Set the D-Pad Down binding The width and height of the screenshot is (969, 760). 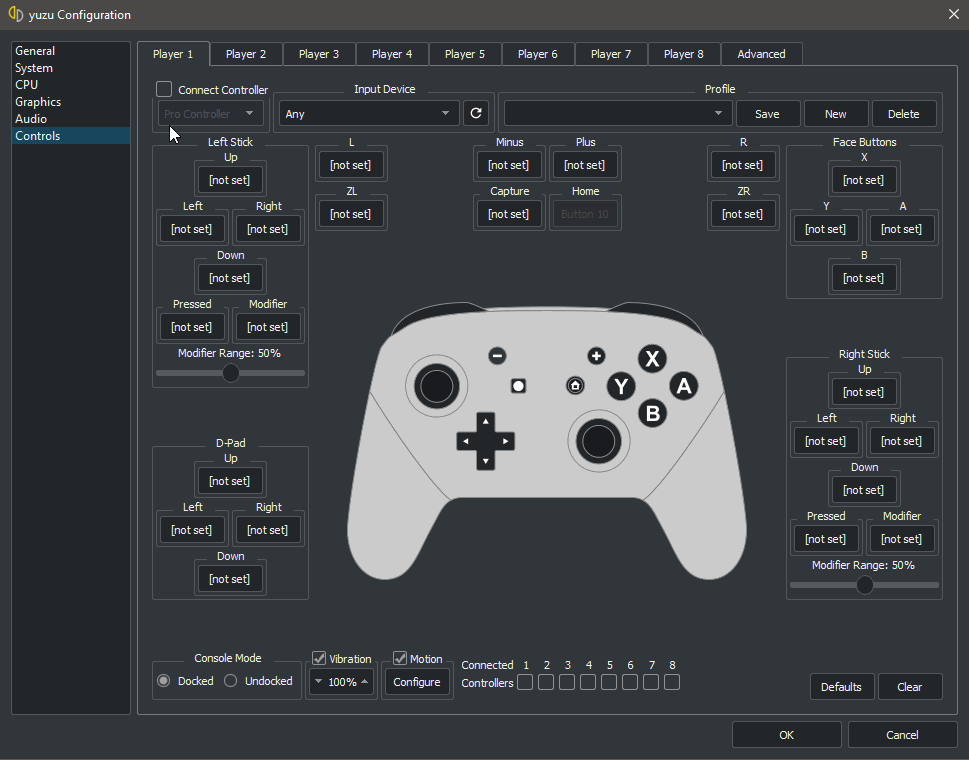tap(230, 579)
